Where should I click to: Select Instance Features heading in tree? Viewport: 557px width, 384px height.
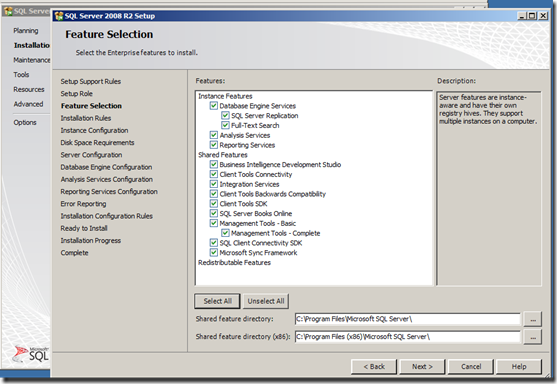(x=225, y=96)
